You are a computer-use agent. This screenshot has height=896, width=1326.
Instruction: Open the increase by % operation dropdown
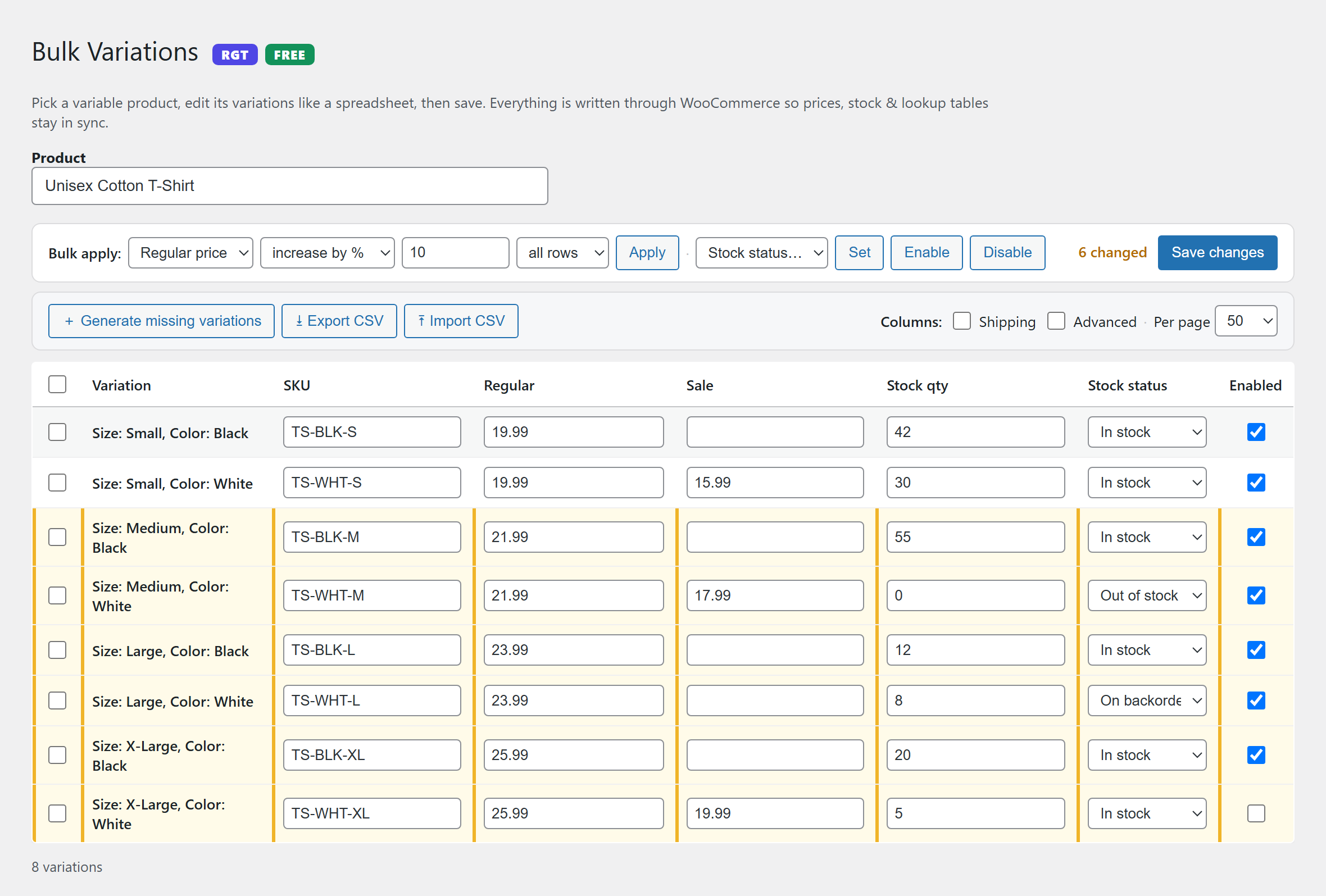tap(328, 253)
